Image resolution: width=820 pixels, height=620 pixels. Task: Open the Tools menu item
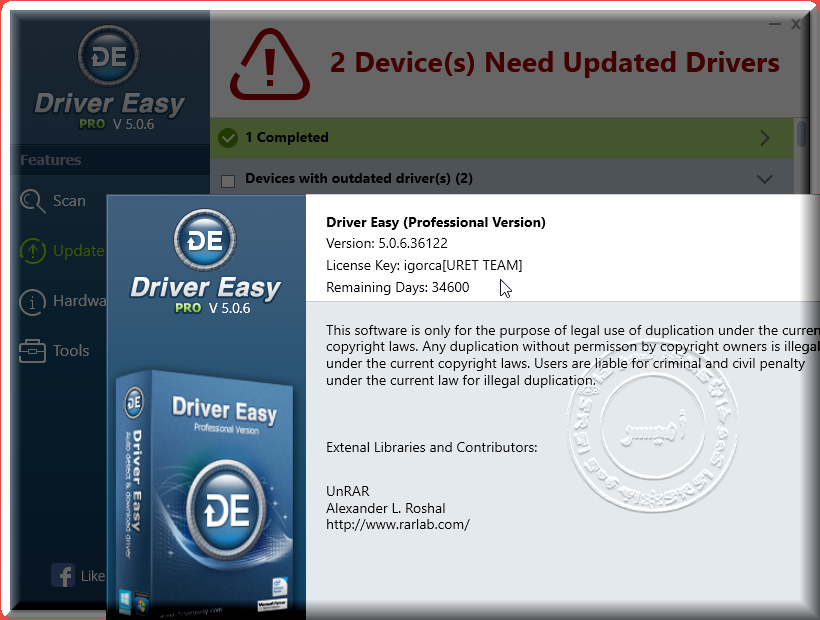pos(71,351)
